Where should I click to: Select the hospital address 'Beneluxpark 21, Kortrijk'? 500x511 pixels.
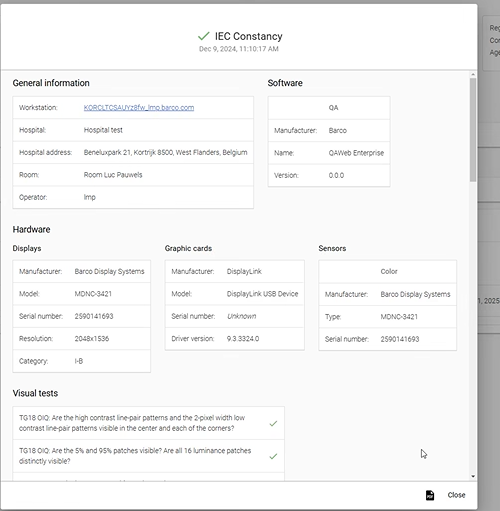165,152
